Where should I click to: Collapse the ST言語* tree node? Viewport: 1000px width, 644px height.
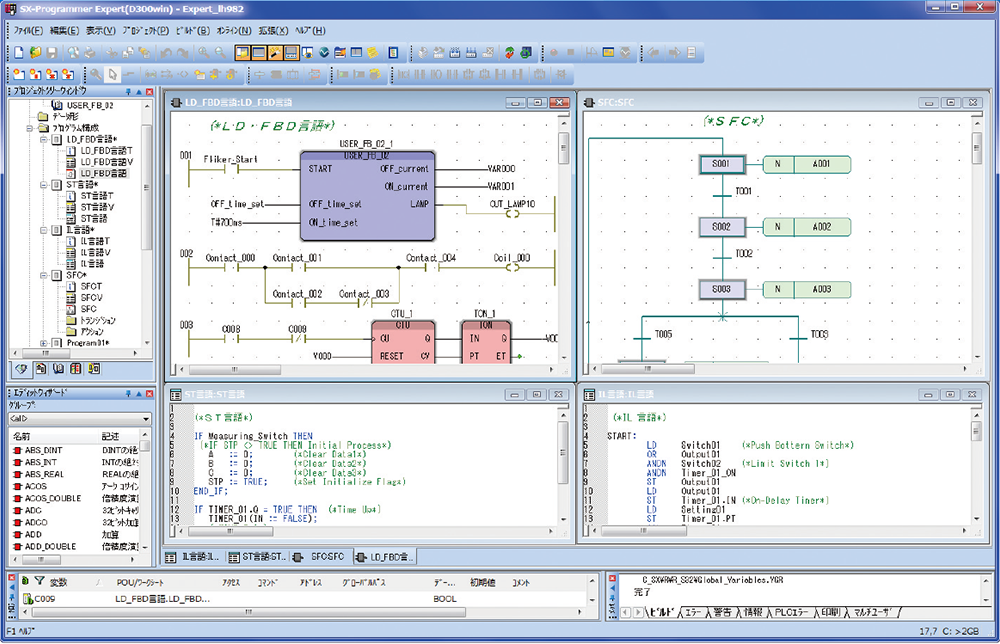[x=44, y=185]
